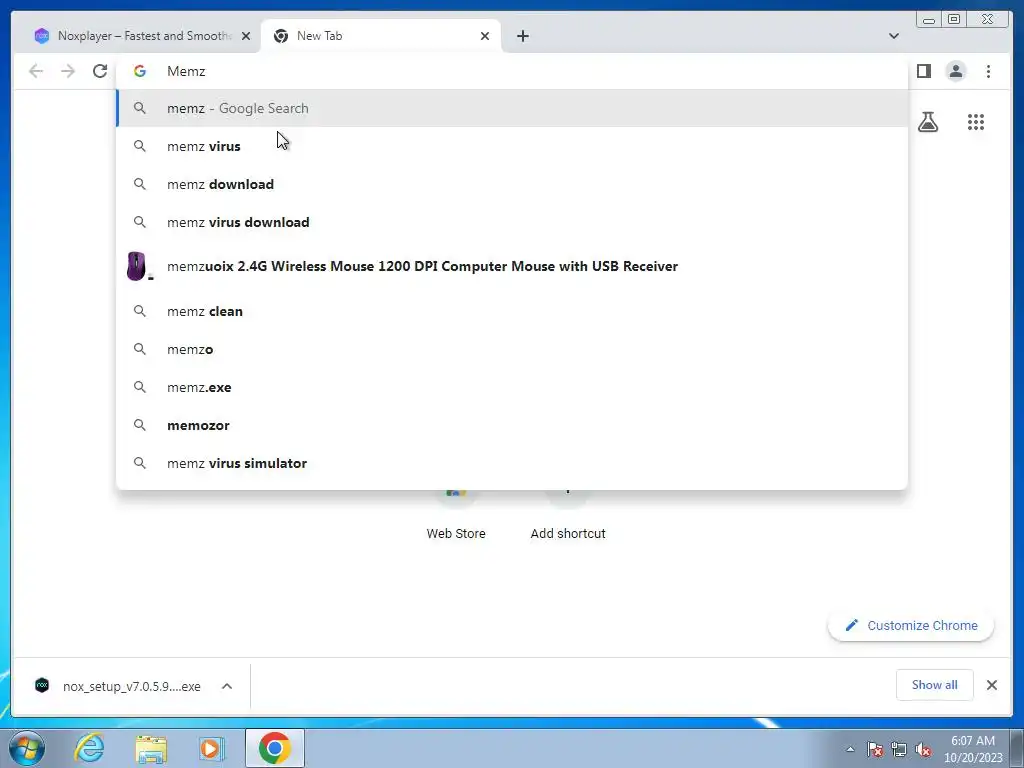Click the nox icon in the downloads bar
The image size is (1024, 768).
tap(42, 685)
